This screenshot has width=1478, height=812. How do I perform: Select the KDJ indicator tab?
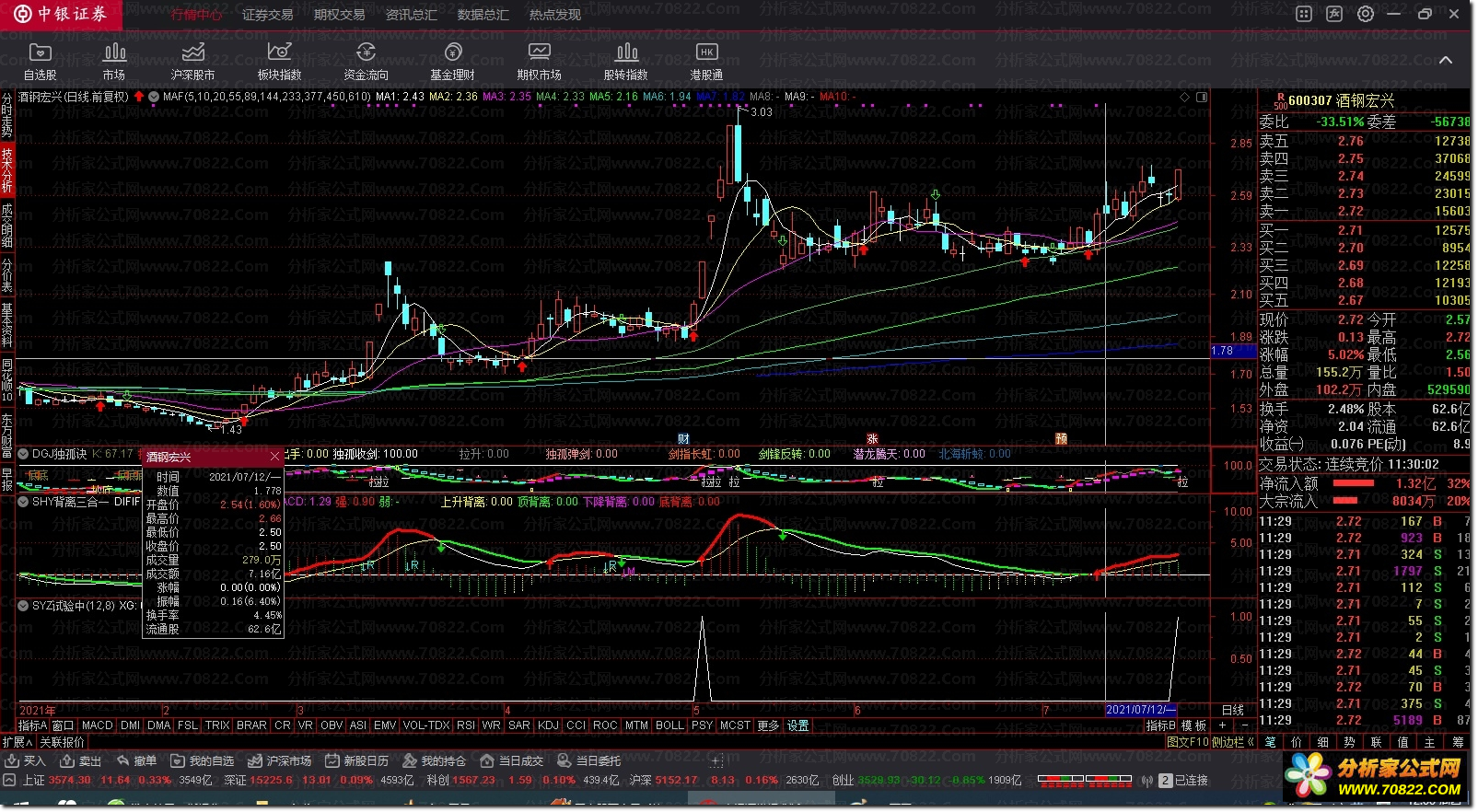(548, 725)
